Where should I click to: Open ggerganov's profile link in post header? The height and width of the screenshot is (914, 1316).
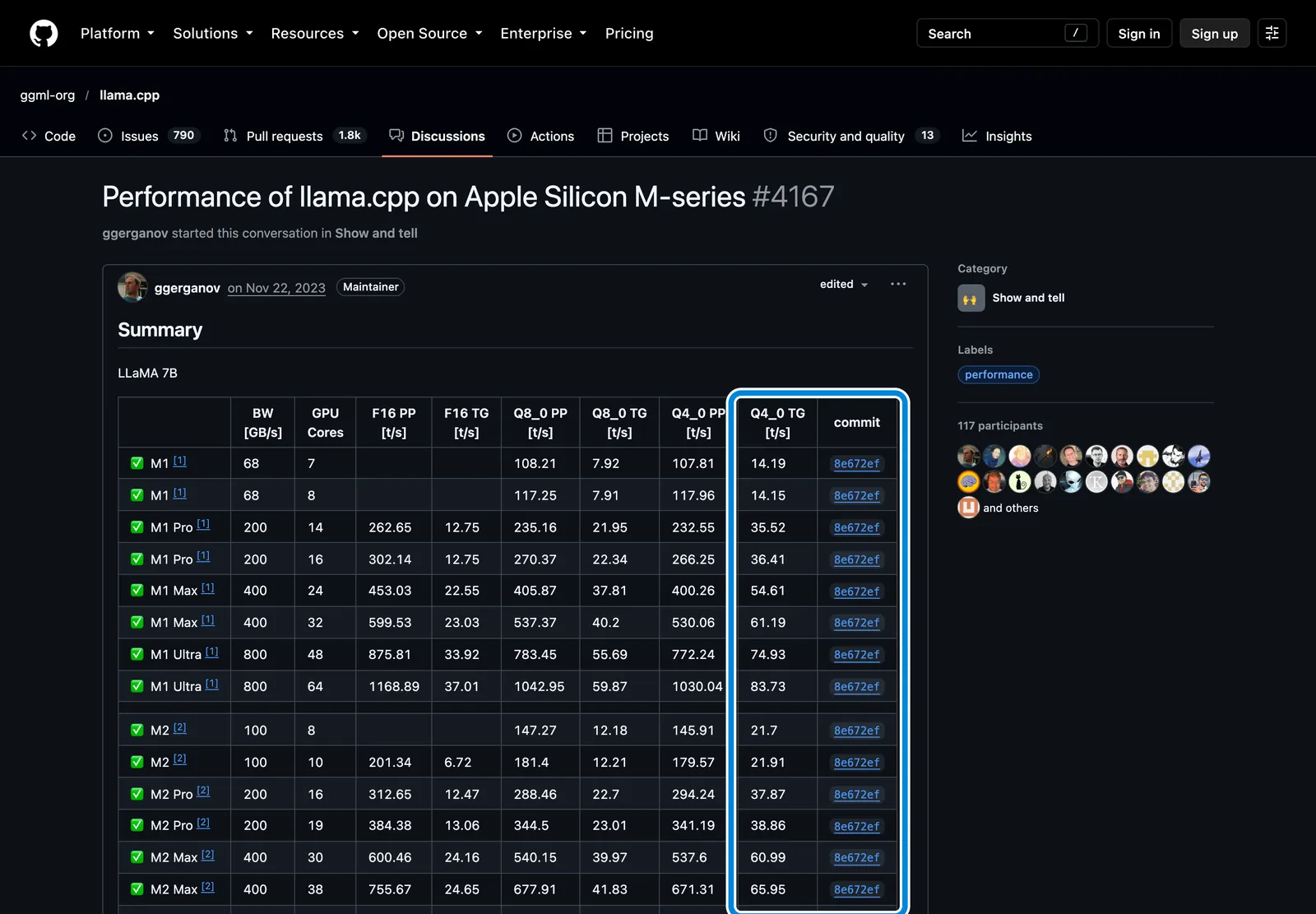point(188,288)
